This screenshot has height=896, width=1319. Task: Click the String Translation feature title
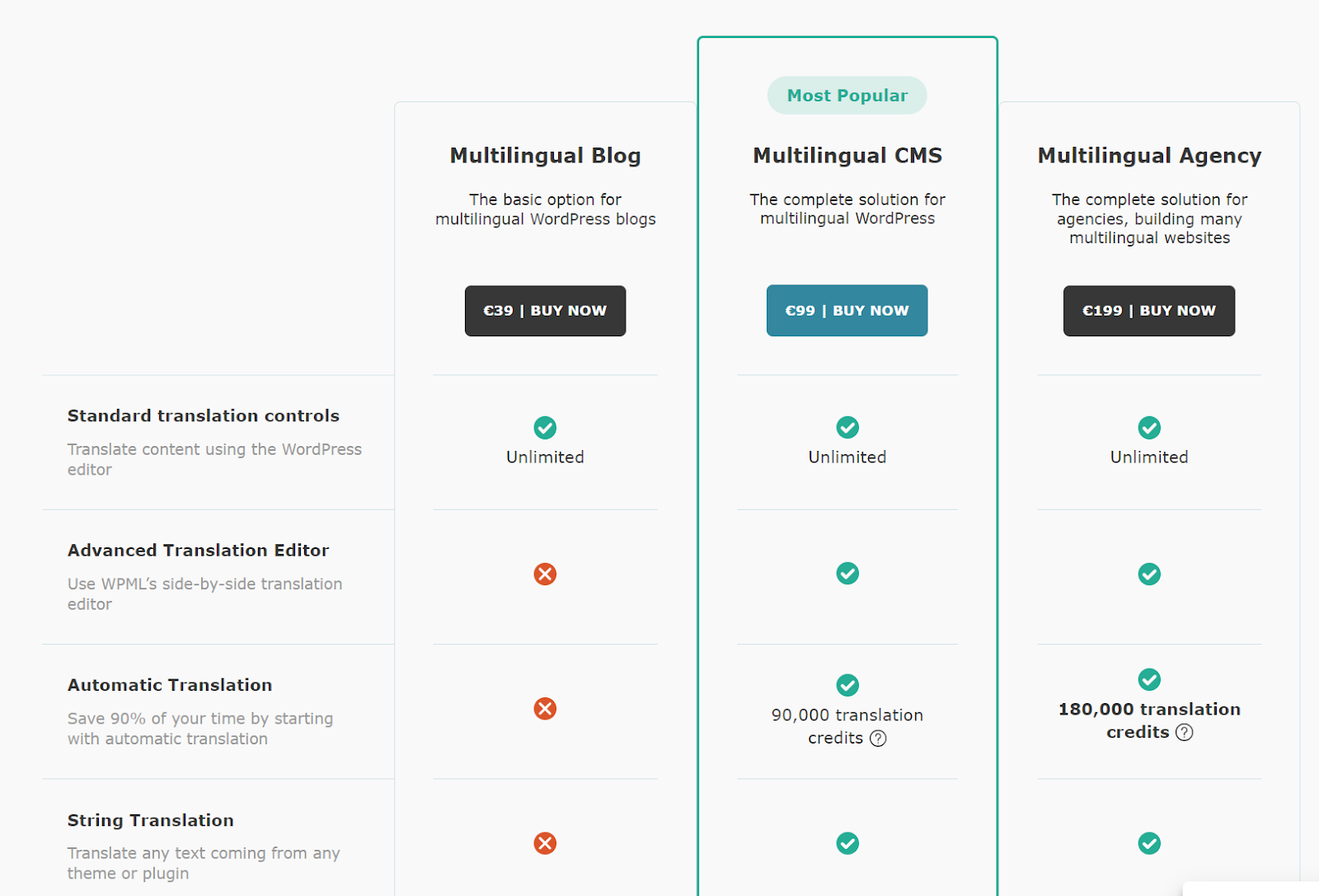coord(151,820)
